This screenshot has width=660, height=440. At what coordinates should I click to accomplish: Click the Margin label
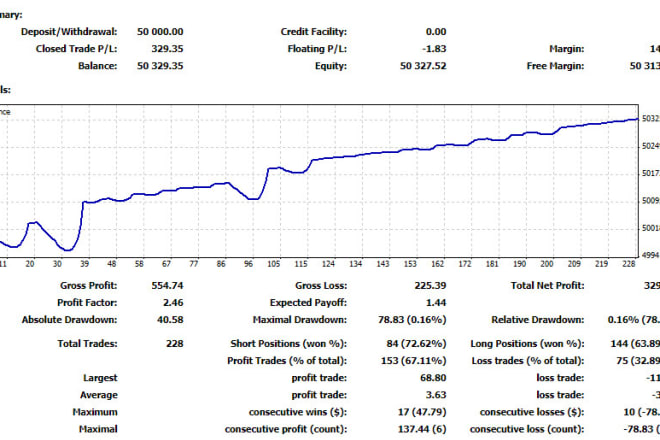coord(567,49)
